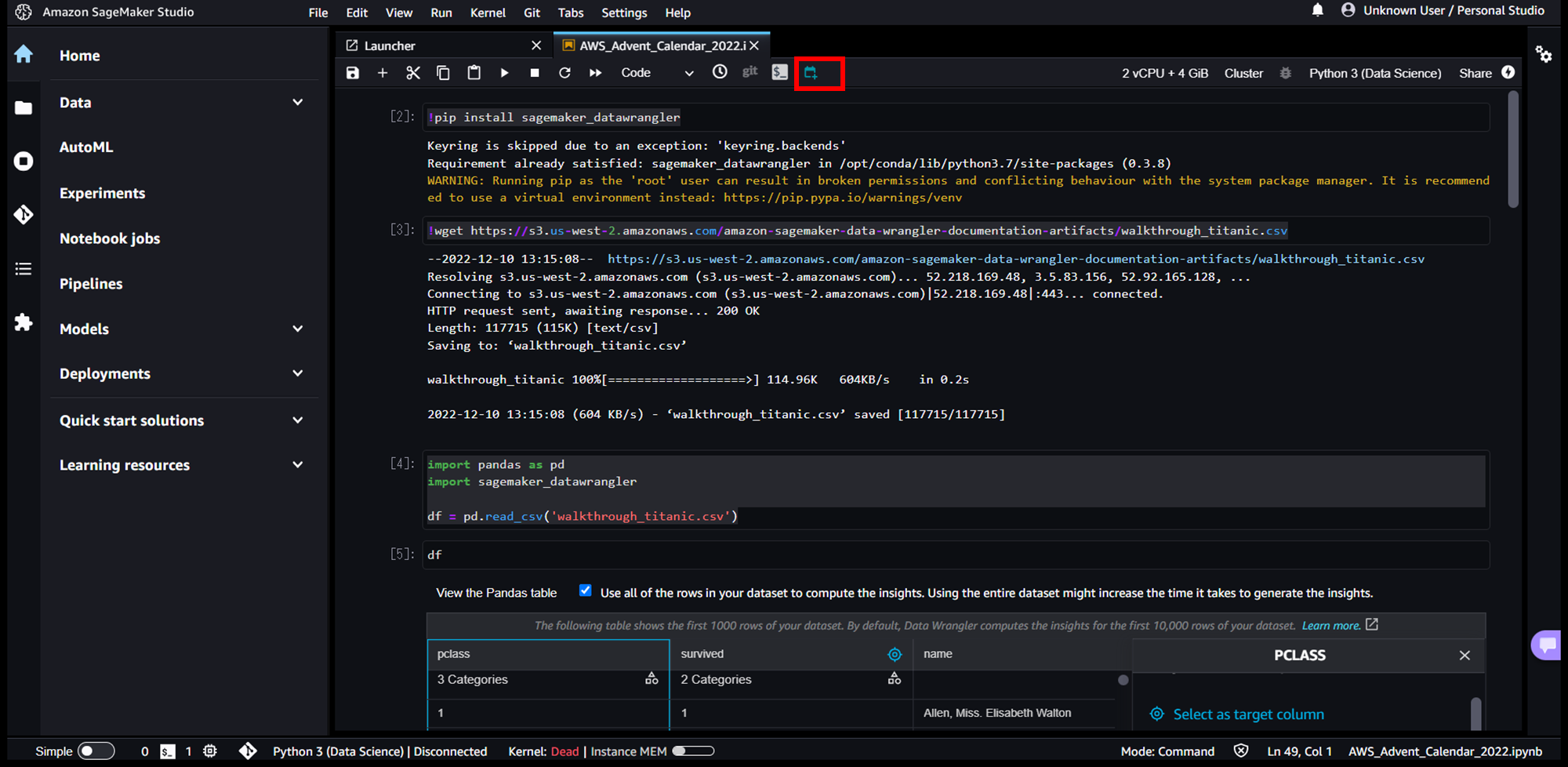This screenshot has height=767, width=1568.
Task: Open the Git sidebar panel
Action: click(24, 215)
